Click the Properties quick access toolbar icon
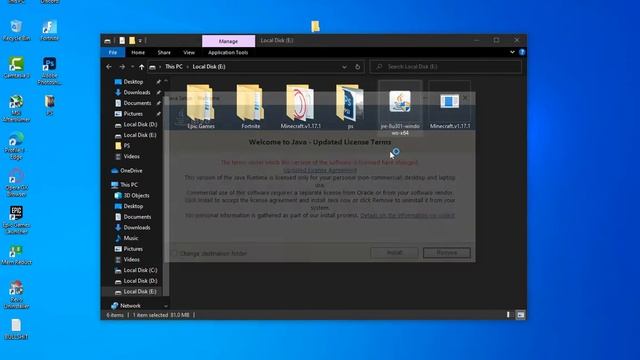The width and height of the screenshot is (640, 360). pos(122,40)
